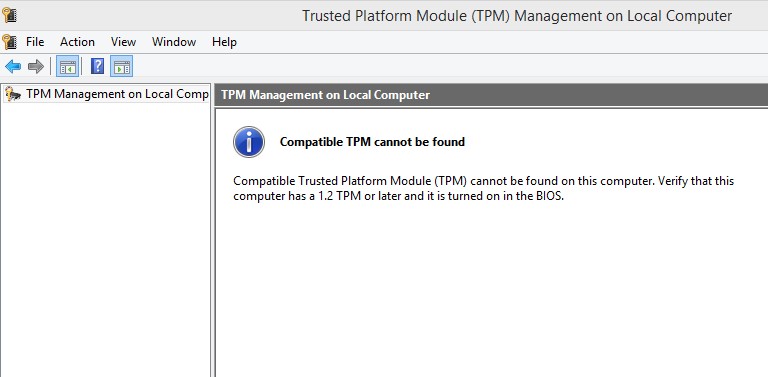Open the Help menu
The image size is (768, 377).
224,42
